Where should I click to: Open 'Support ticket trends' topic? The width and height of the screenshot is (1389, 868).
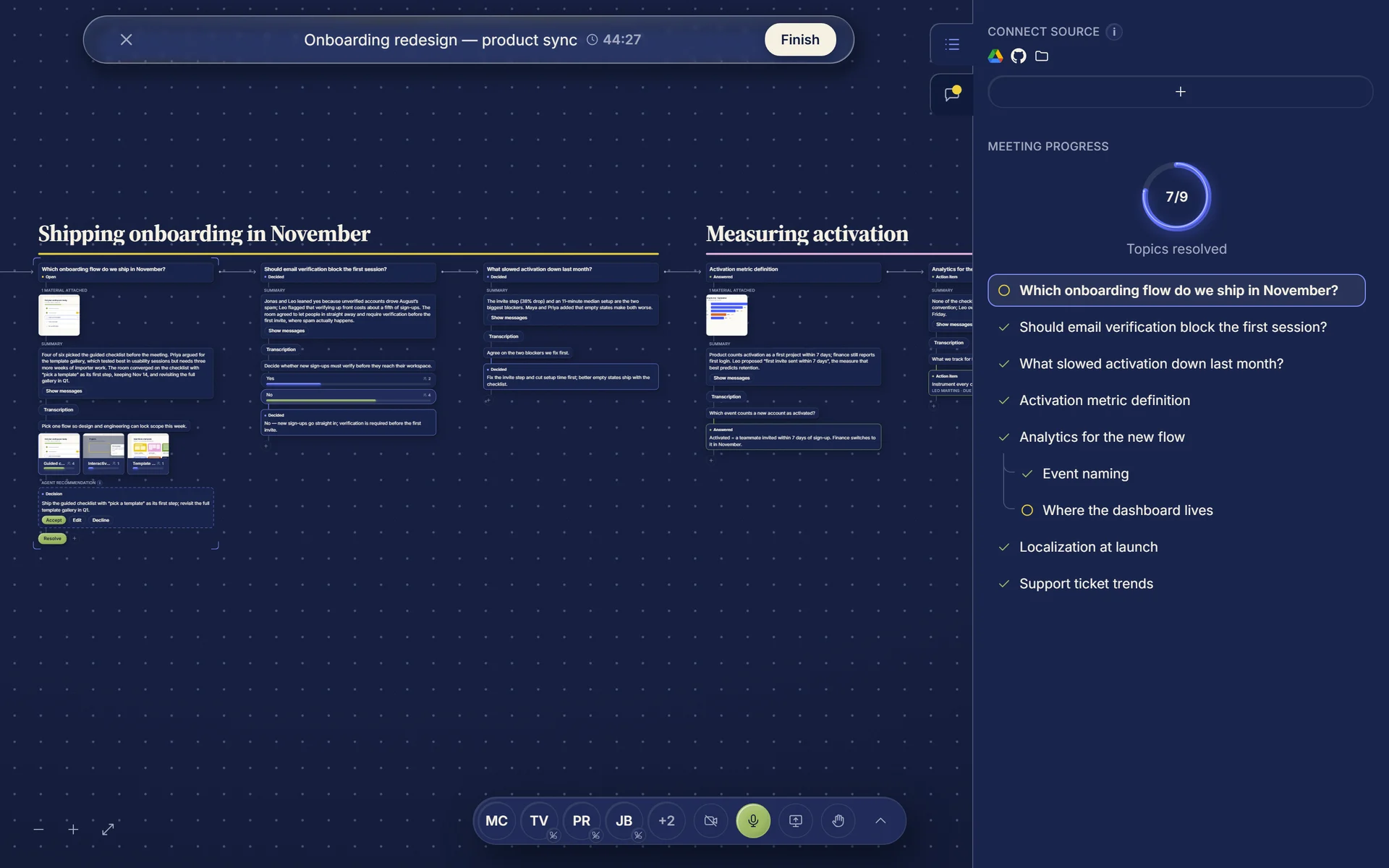point(1176,584)
